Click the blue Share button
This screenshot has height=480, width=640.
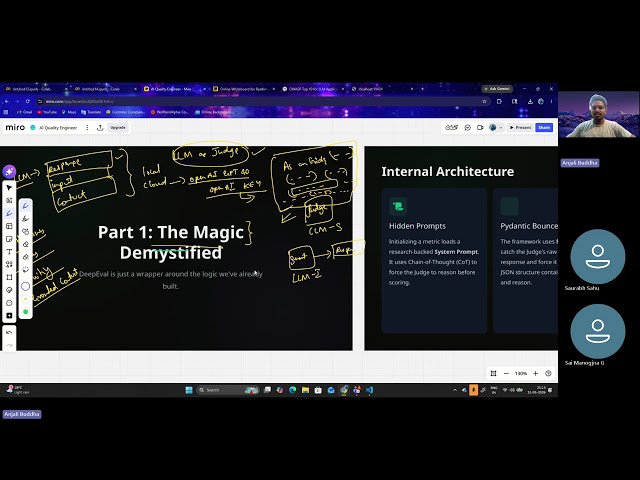point(544,128)
